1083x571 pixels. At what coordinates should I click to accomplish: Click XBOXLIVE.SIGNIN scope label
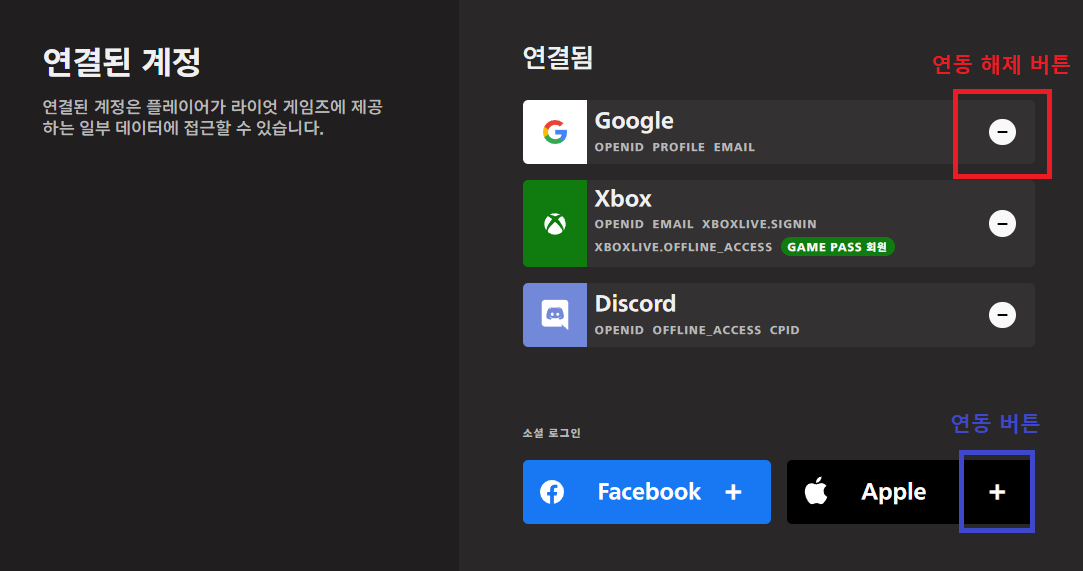coord(759,224)
